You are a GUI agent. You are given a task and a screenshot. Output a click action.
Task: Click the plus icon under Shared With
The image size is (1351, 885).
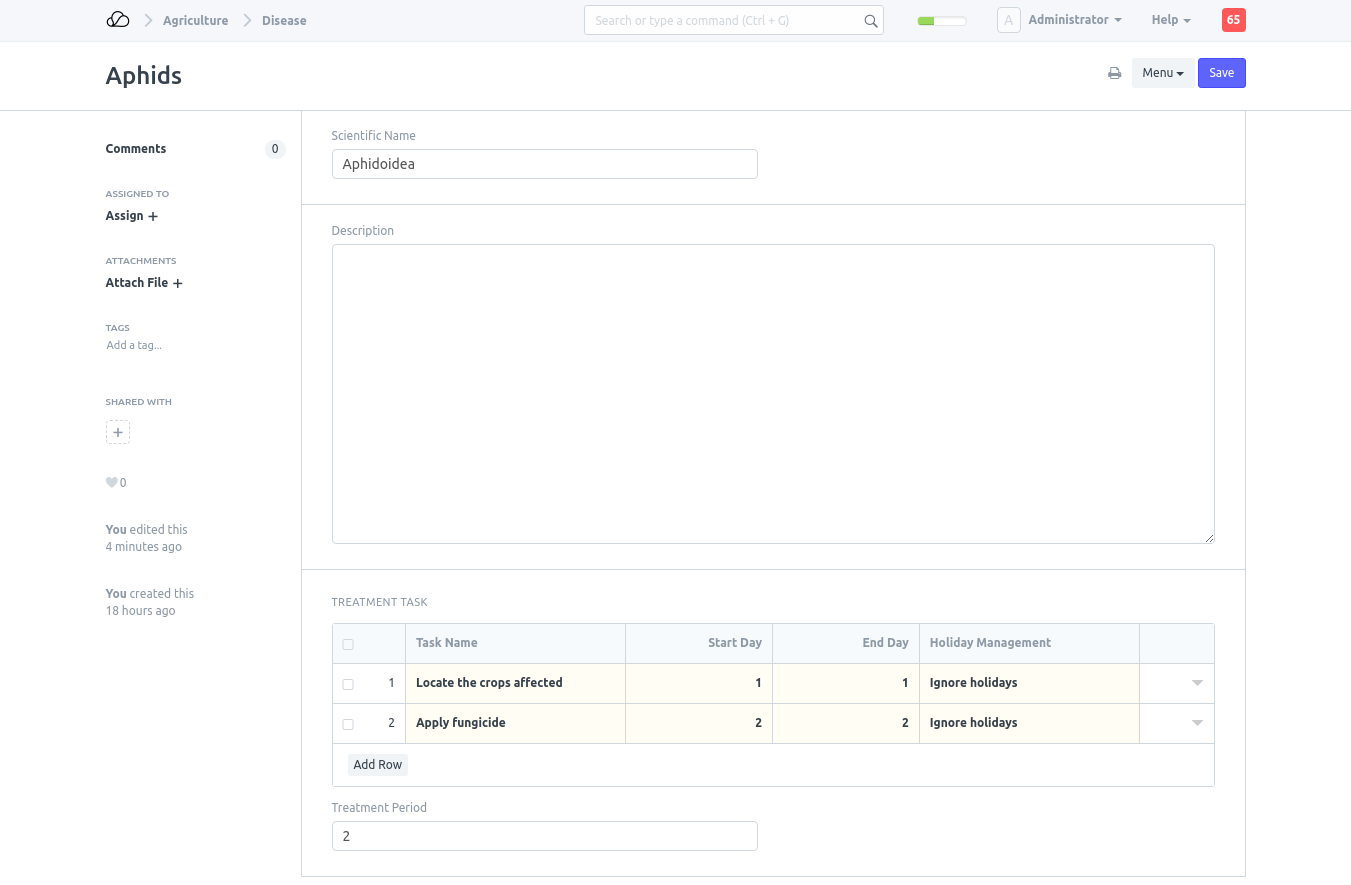point(118,433)
